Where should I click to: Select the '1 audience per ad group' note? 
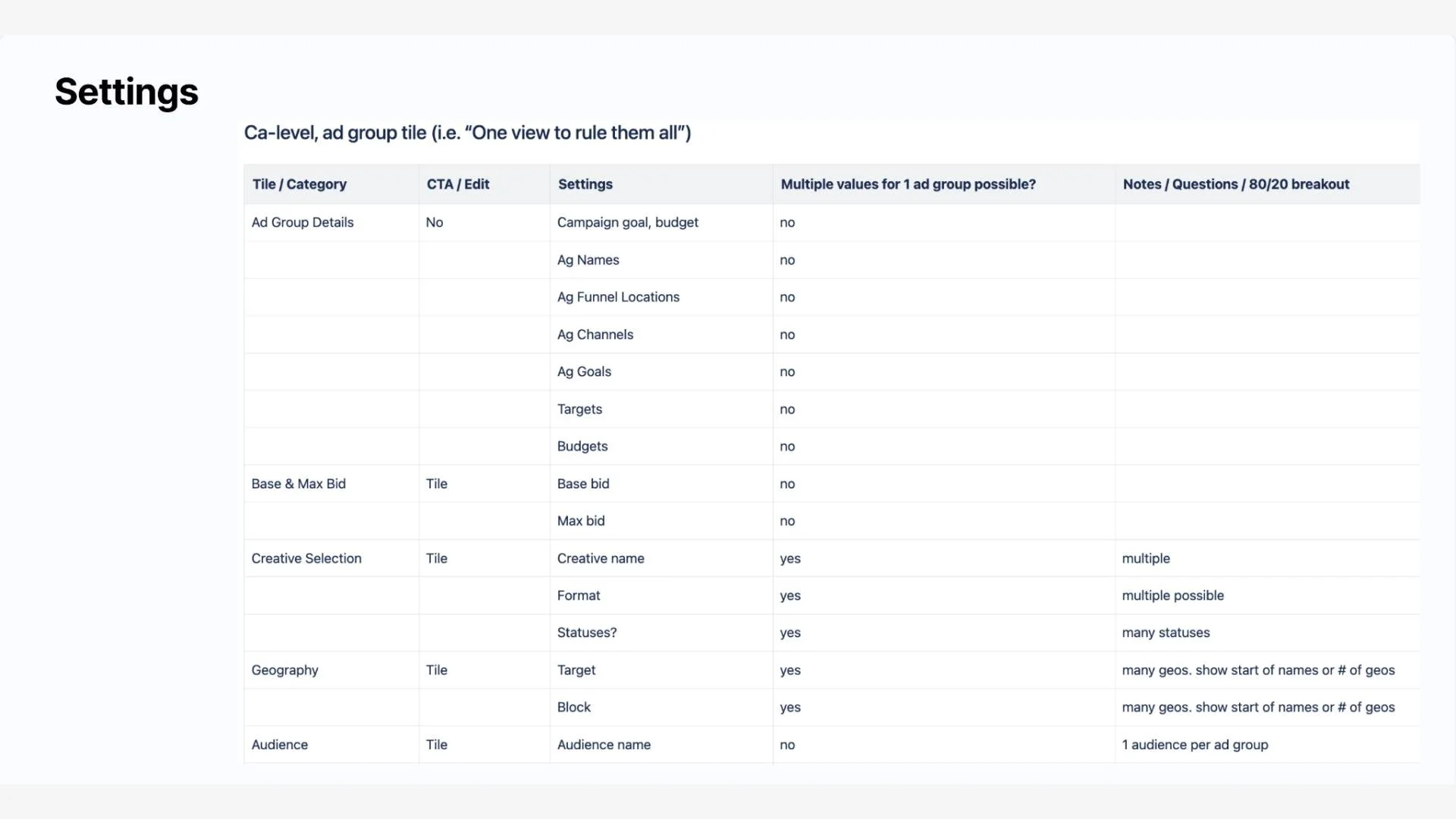(1195, 745)
